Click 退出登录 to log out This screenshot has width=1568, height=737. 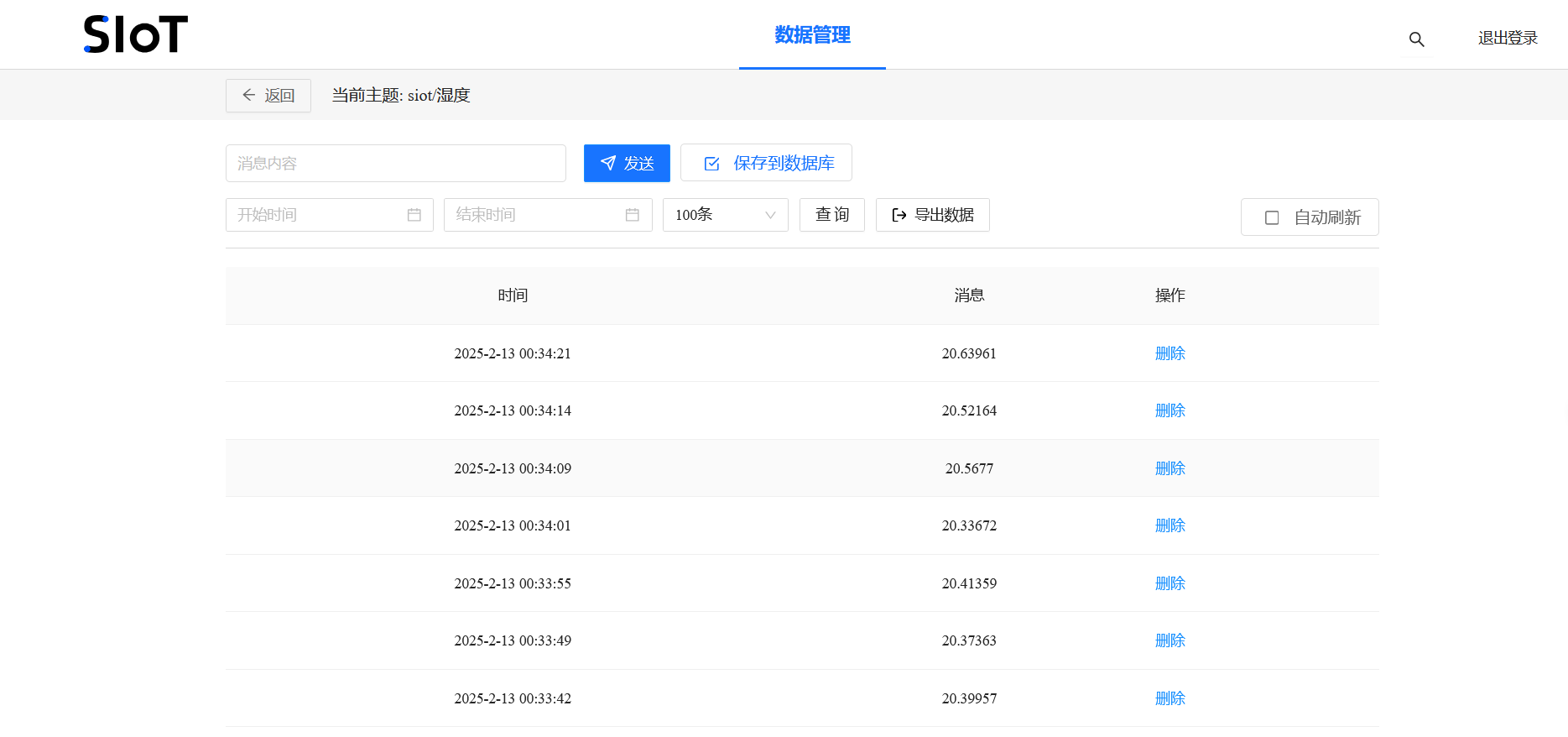pyautogui.click(x=1508, y=38)
